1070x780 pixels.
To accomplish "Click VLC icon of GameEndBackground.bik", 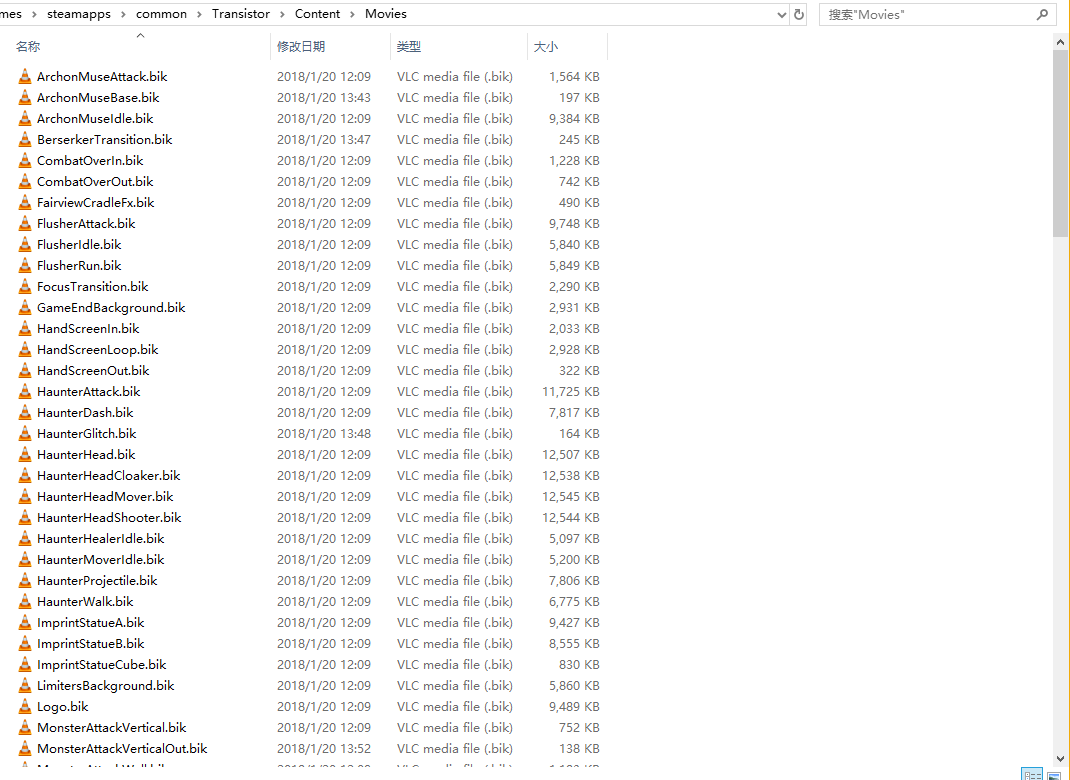I will point(25,308).
